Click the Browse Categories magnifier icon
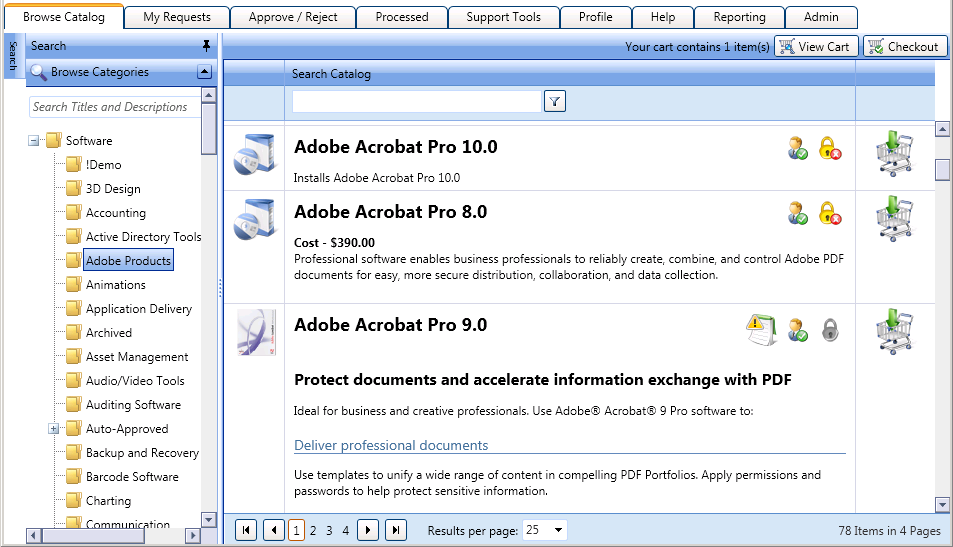This screenshot has width=953, height=547. 39,72
